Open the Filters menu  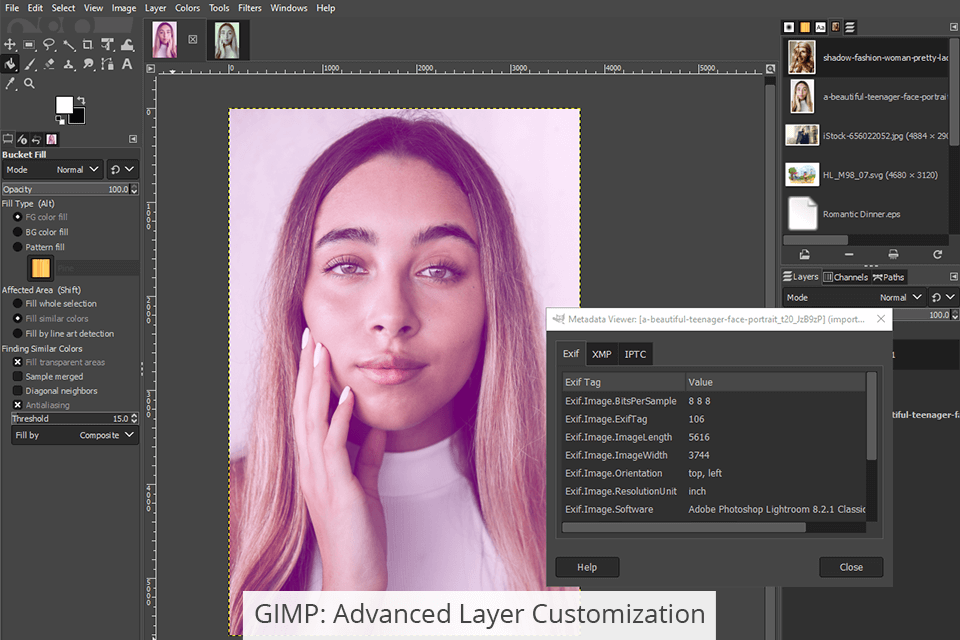point(250,8)
